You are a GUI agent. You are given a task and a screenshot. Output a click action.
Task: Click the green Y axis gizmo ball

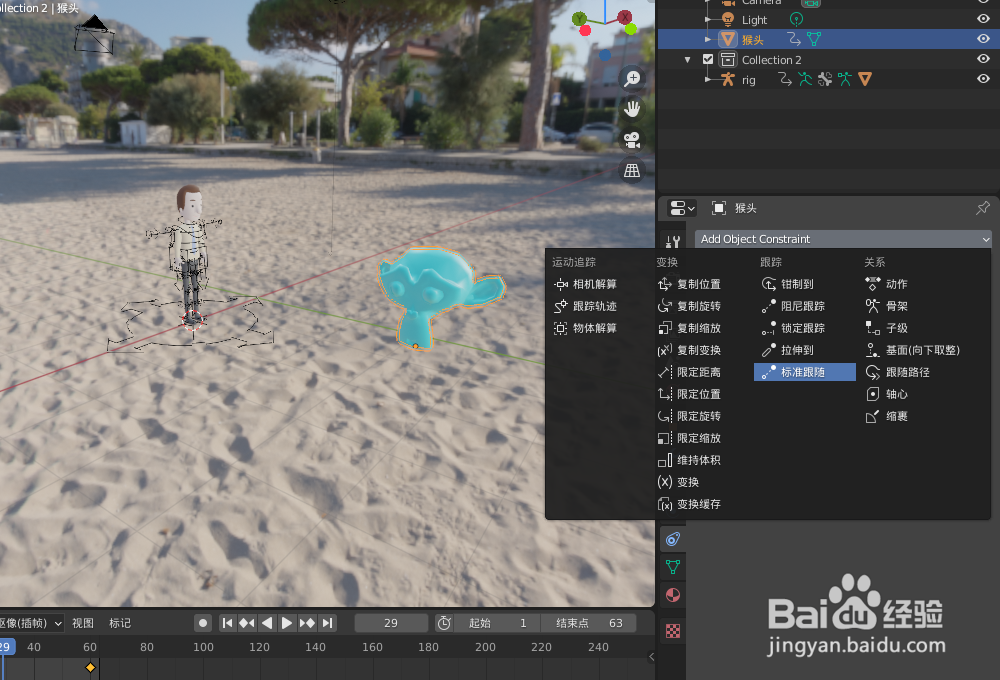[579, 18]
